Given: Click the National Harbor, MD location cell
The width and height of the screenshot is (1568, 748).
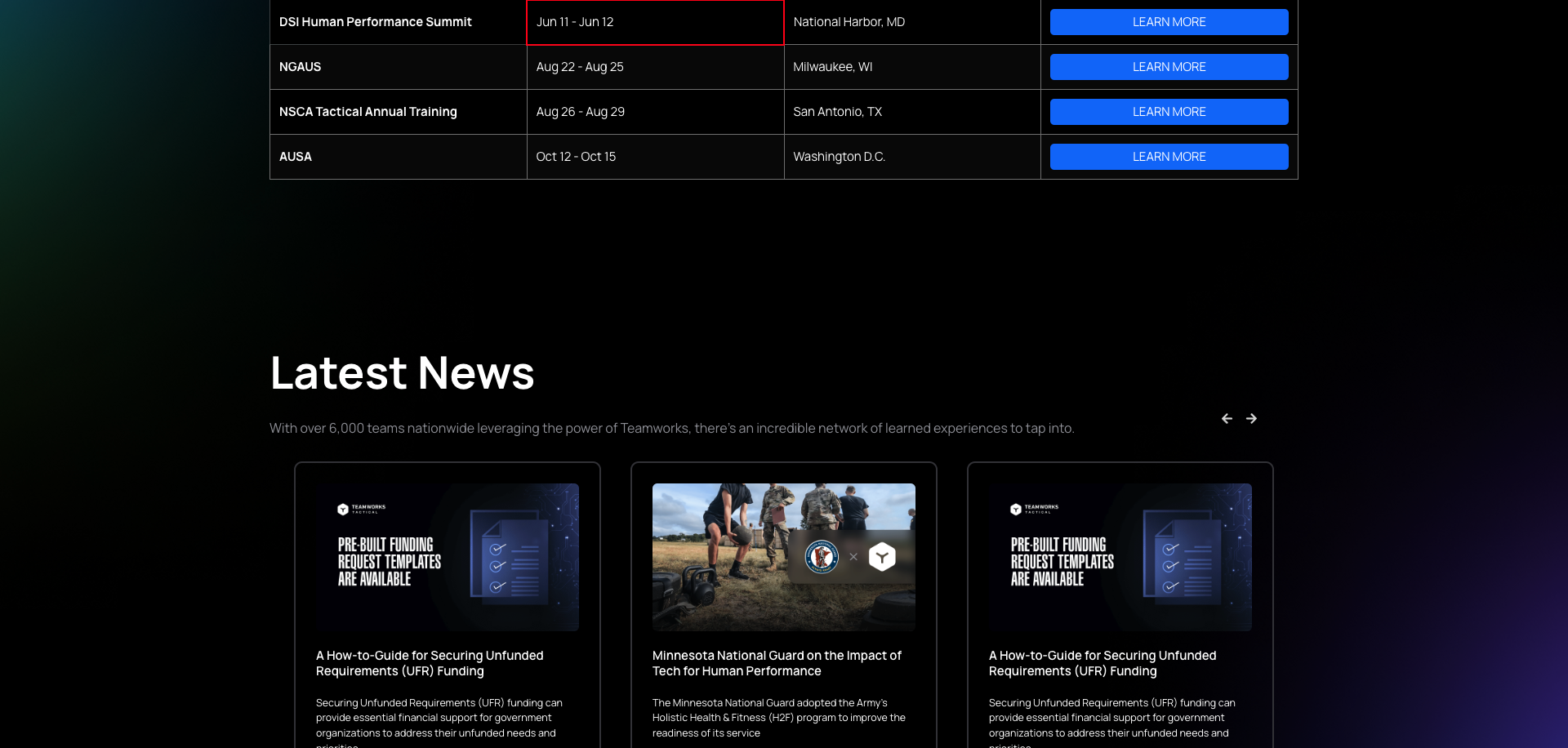Looking at the screenshot, I should click(x=849, y=22).
